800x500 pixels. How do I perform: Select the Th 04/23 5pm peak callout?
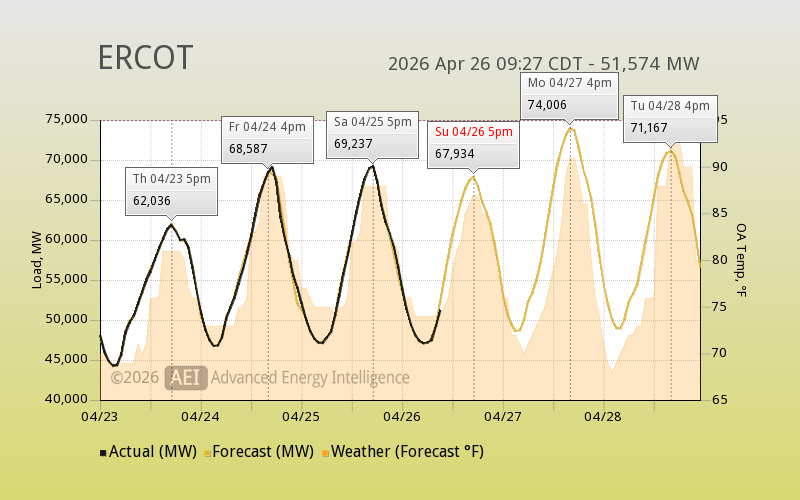click(171, 190)
